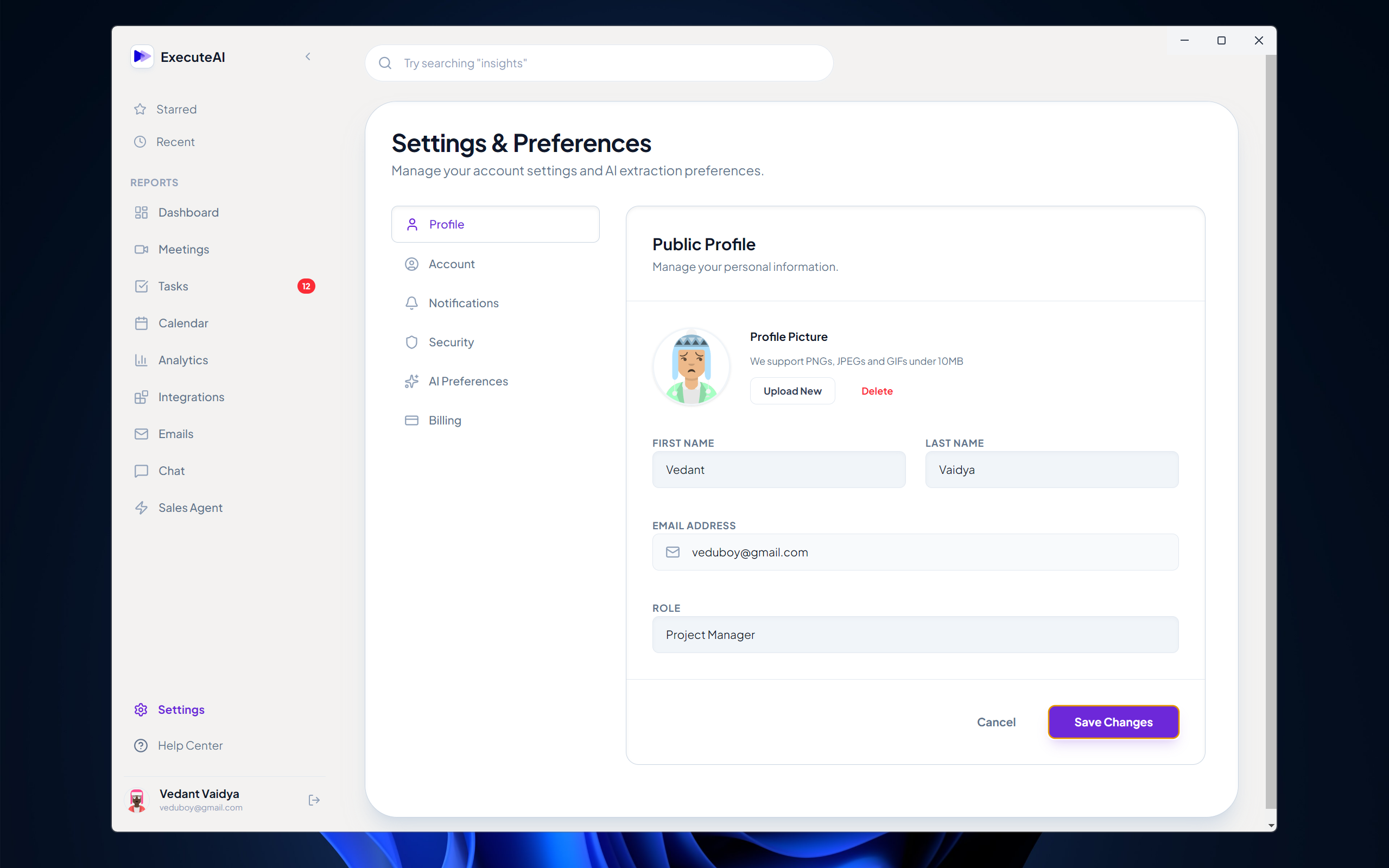Open the Analytics reports page

[x=182, y=360]
